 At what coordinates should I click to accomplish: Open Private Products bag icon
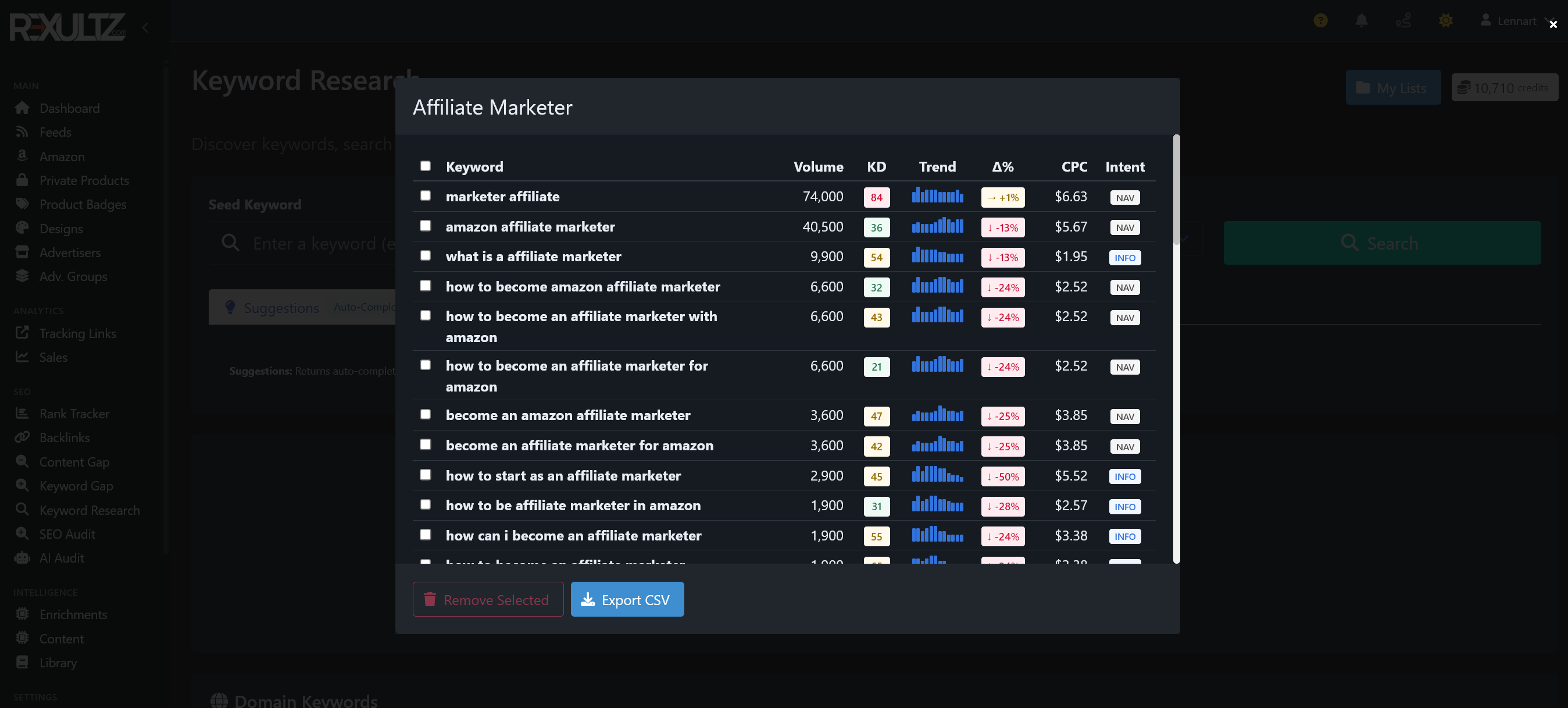pos(22,180)
